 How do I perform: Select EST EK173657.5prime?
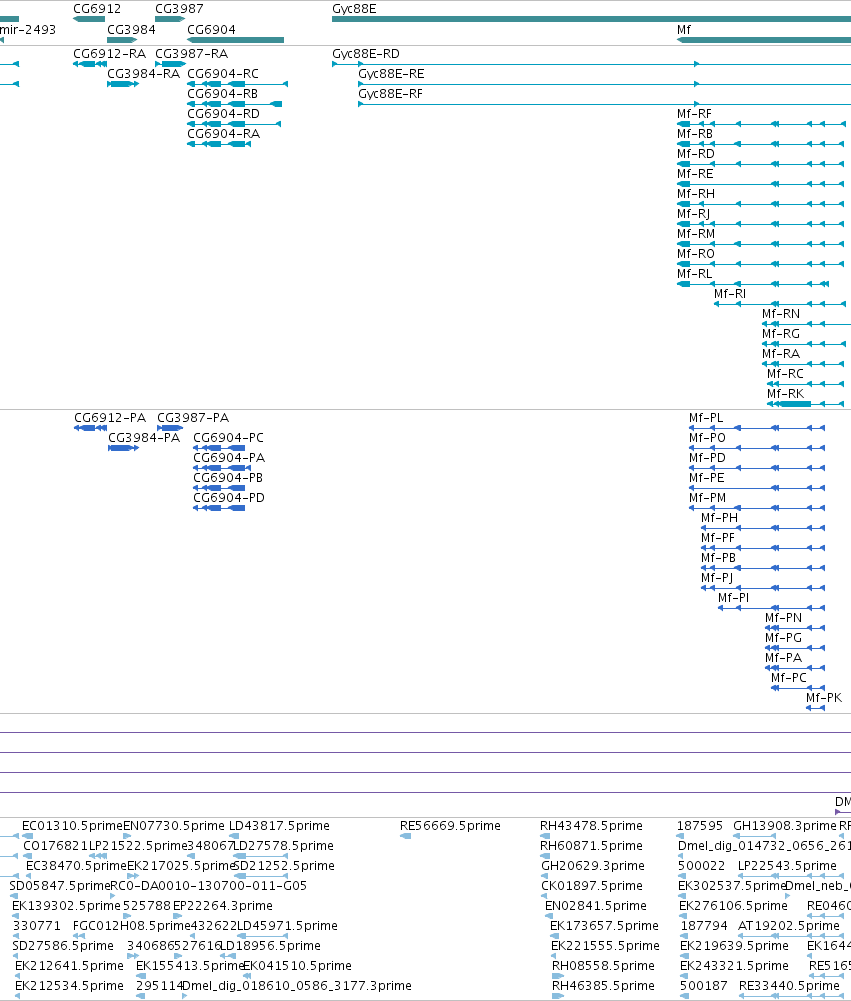(604, 926)
